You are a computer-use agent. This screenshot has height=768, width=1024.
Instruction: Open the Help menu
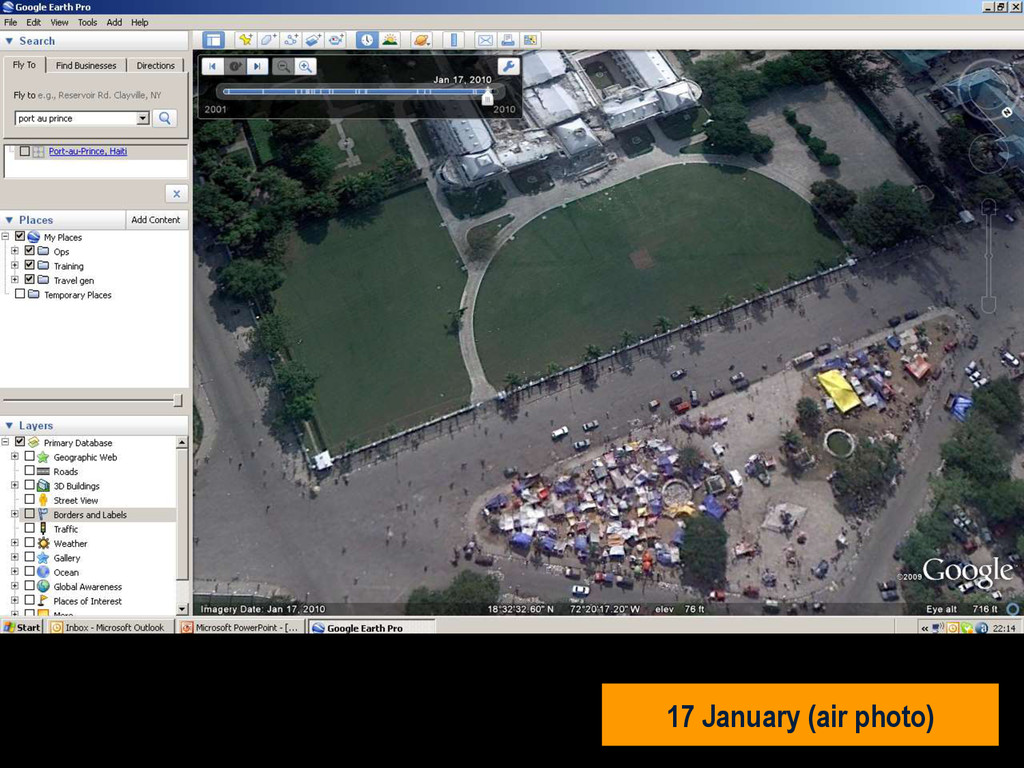click(140, 22)
